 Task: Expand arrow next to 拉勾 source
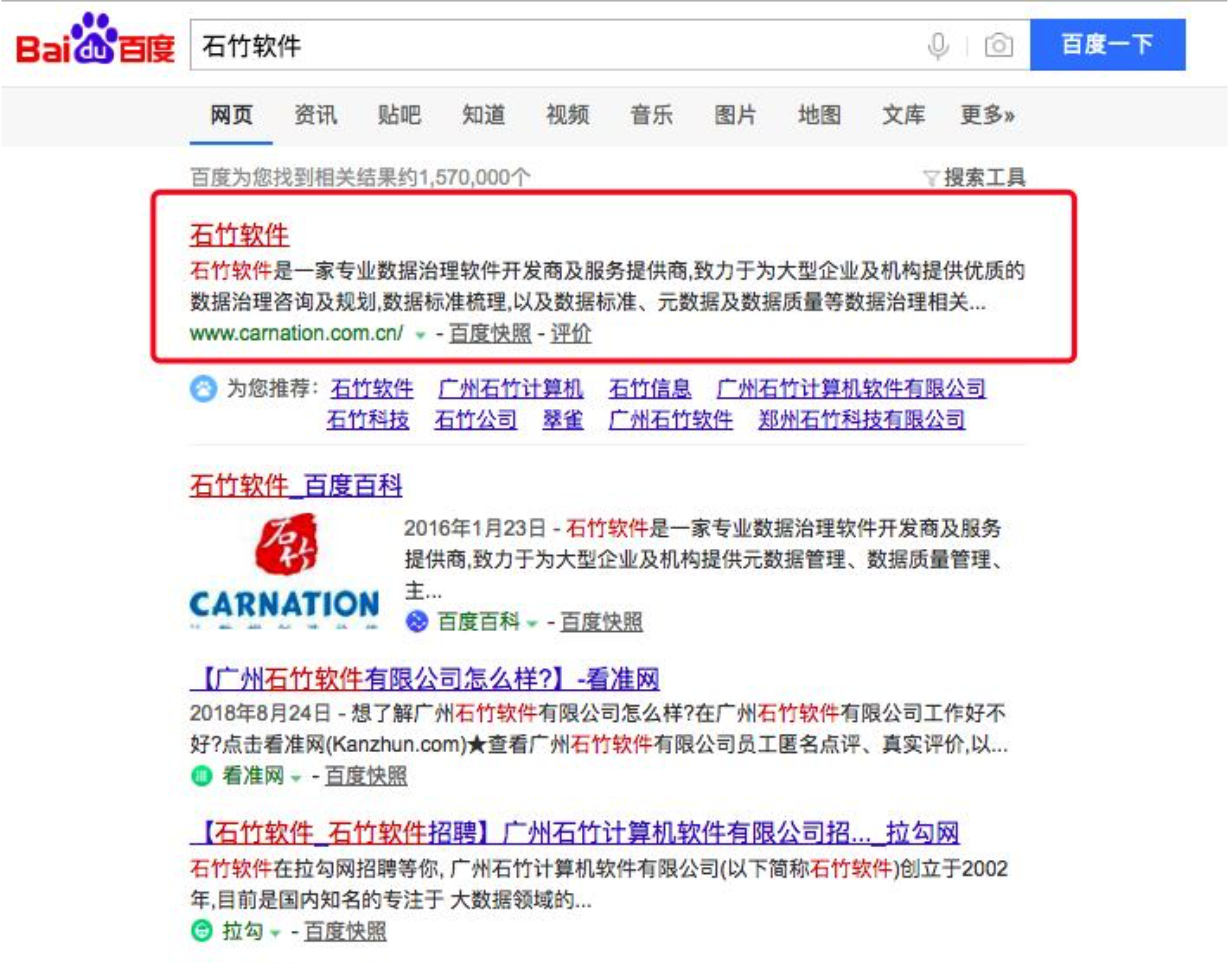point(276,932)
